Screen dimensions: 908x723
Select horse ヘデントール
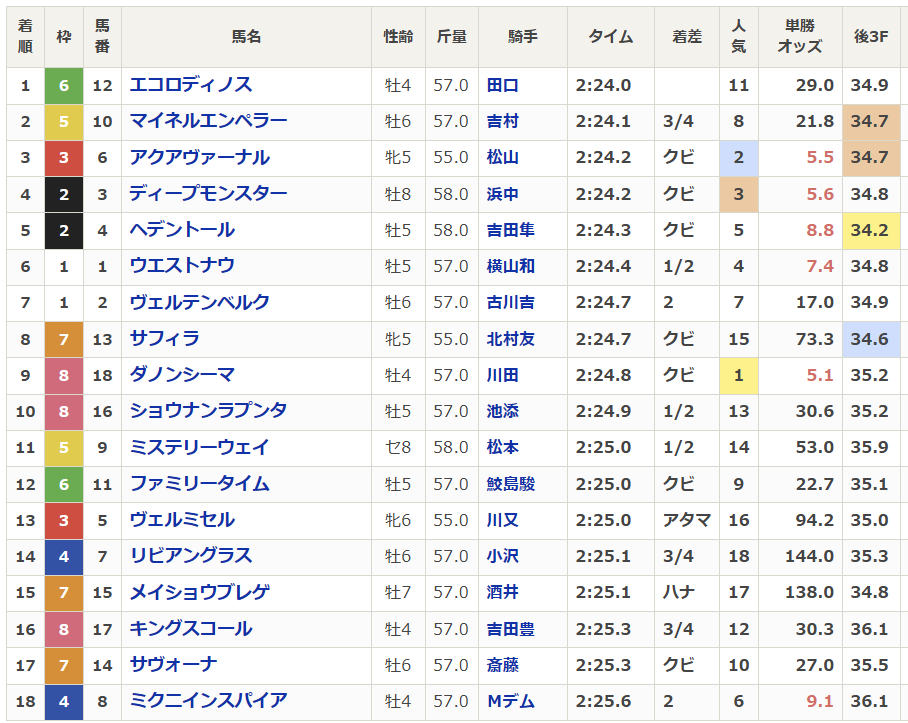(x=182, y=230)
